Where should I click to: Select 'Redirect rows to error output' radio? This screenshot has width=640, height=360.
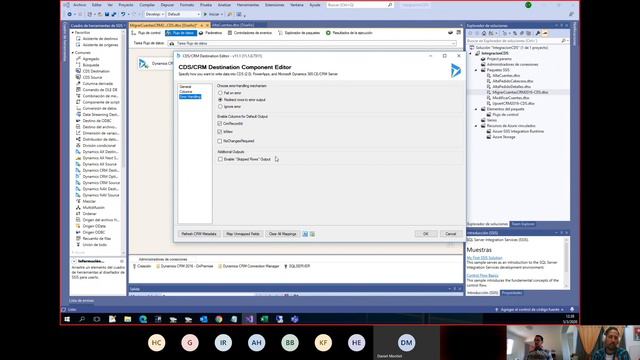point(220,100)
